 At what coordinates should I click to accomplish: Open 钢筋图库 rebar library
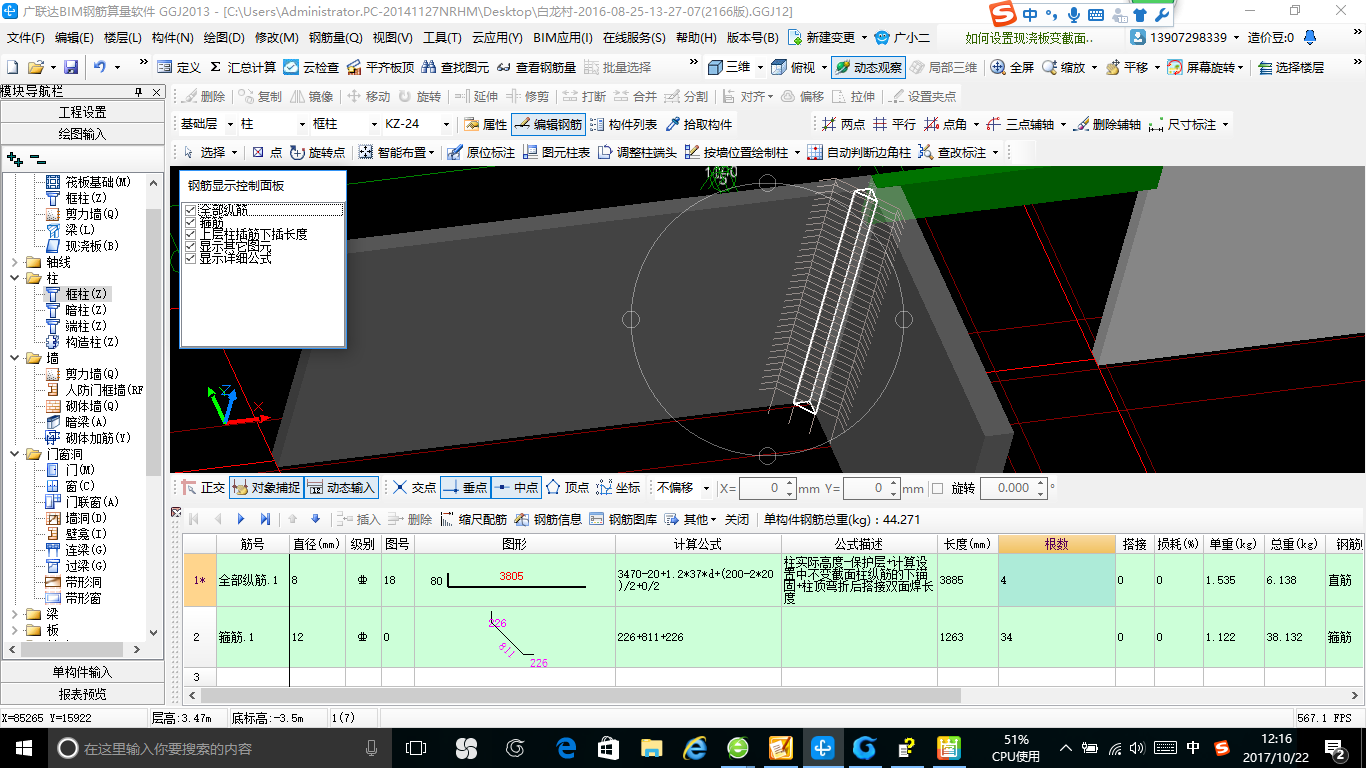click(624, 519)
